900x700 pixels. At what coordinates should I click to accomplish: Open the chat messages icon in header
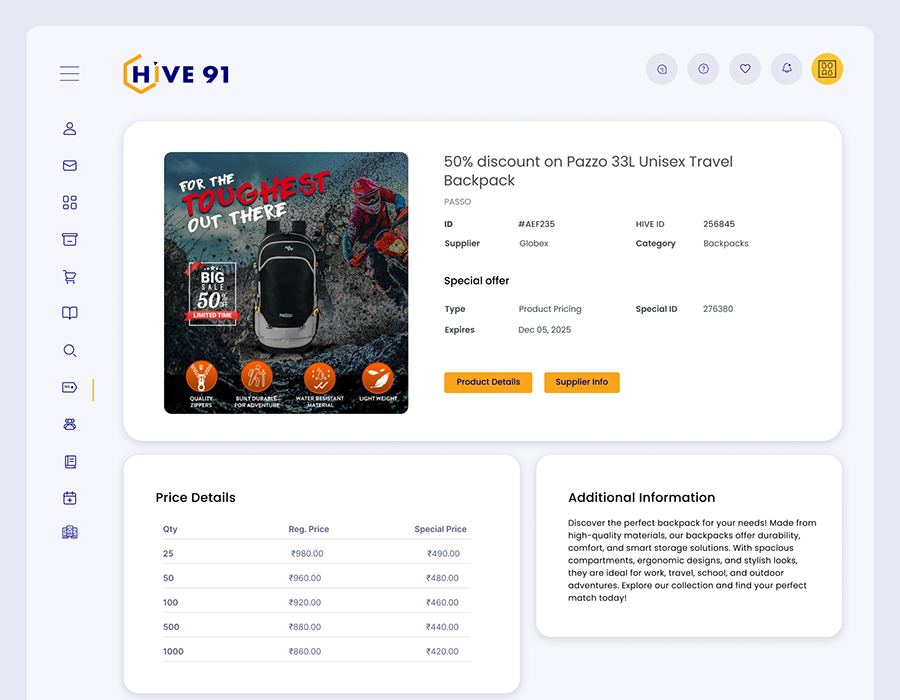click(662, 69)
